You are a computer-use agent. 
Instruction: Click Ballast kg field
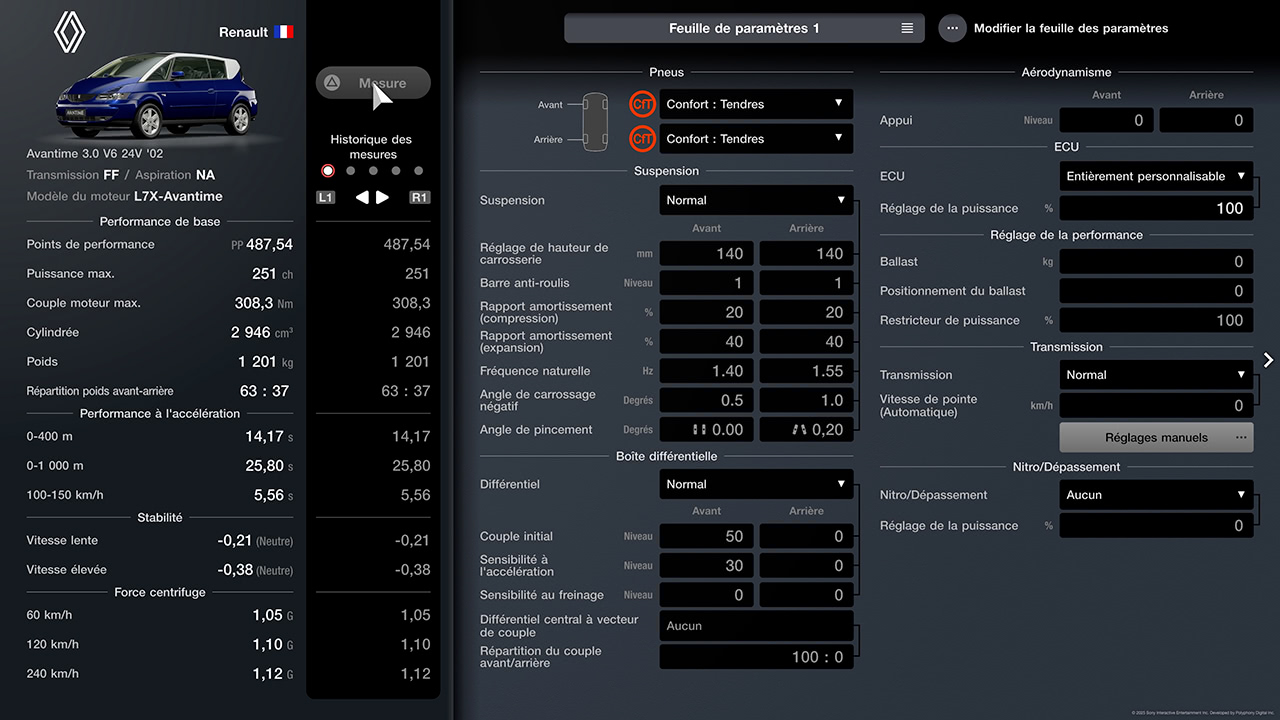(x=1156, y=262)
